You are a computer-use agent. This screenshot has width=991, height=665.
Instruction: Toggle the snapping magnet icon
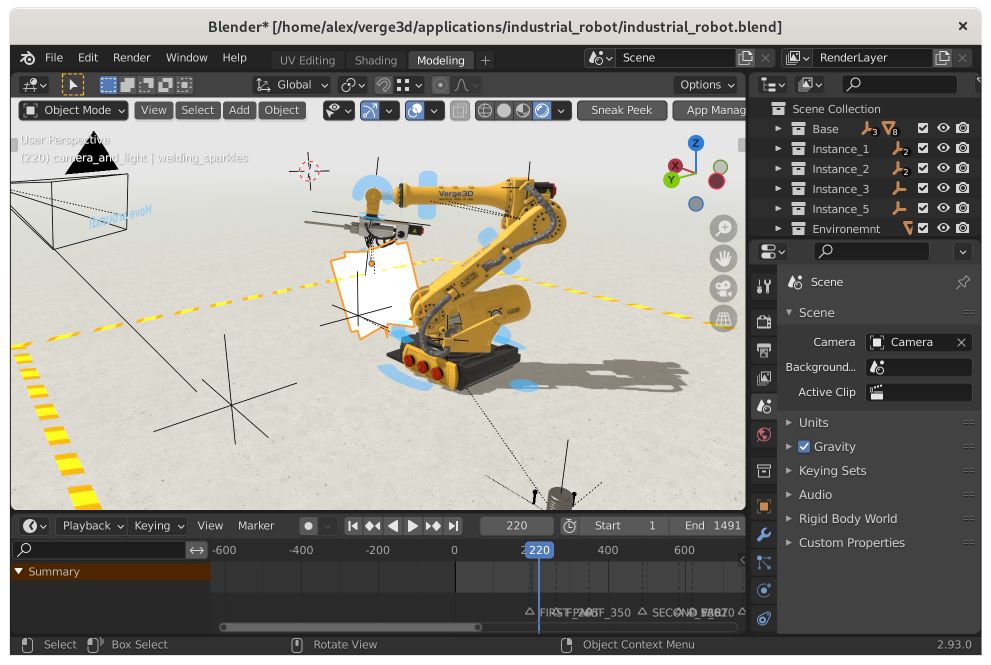383,85
